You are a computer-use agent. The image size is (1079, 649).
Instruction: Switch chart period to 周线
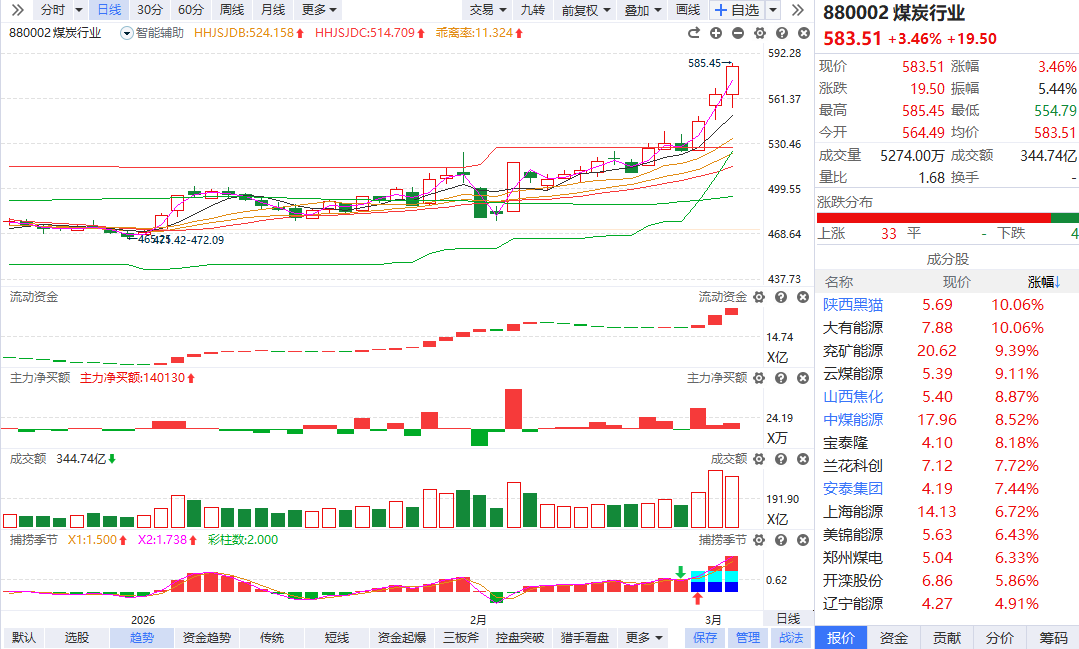[231, 10]
